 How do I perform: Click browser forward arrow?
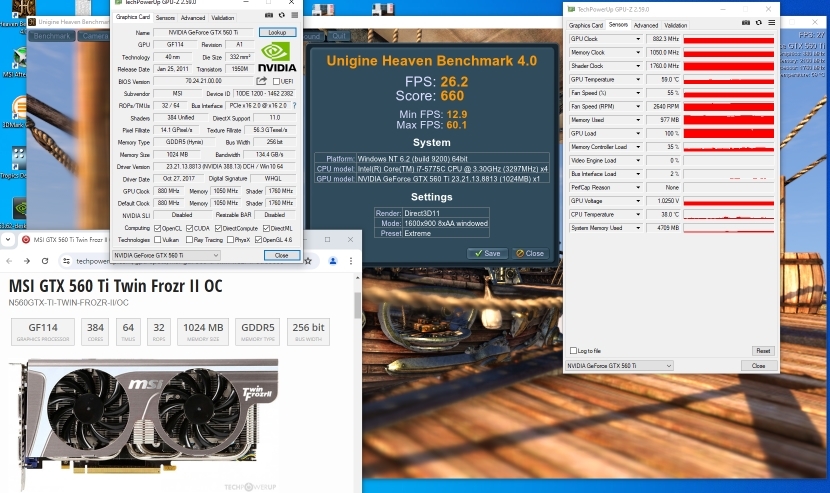pos(27,261)
